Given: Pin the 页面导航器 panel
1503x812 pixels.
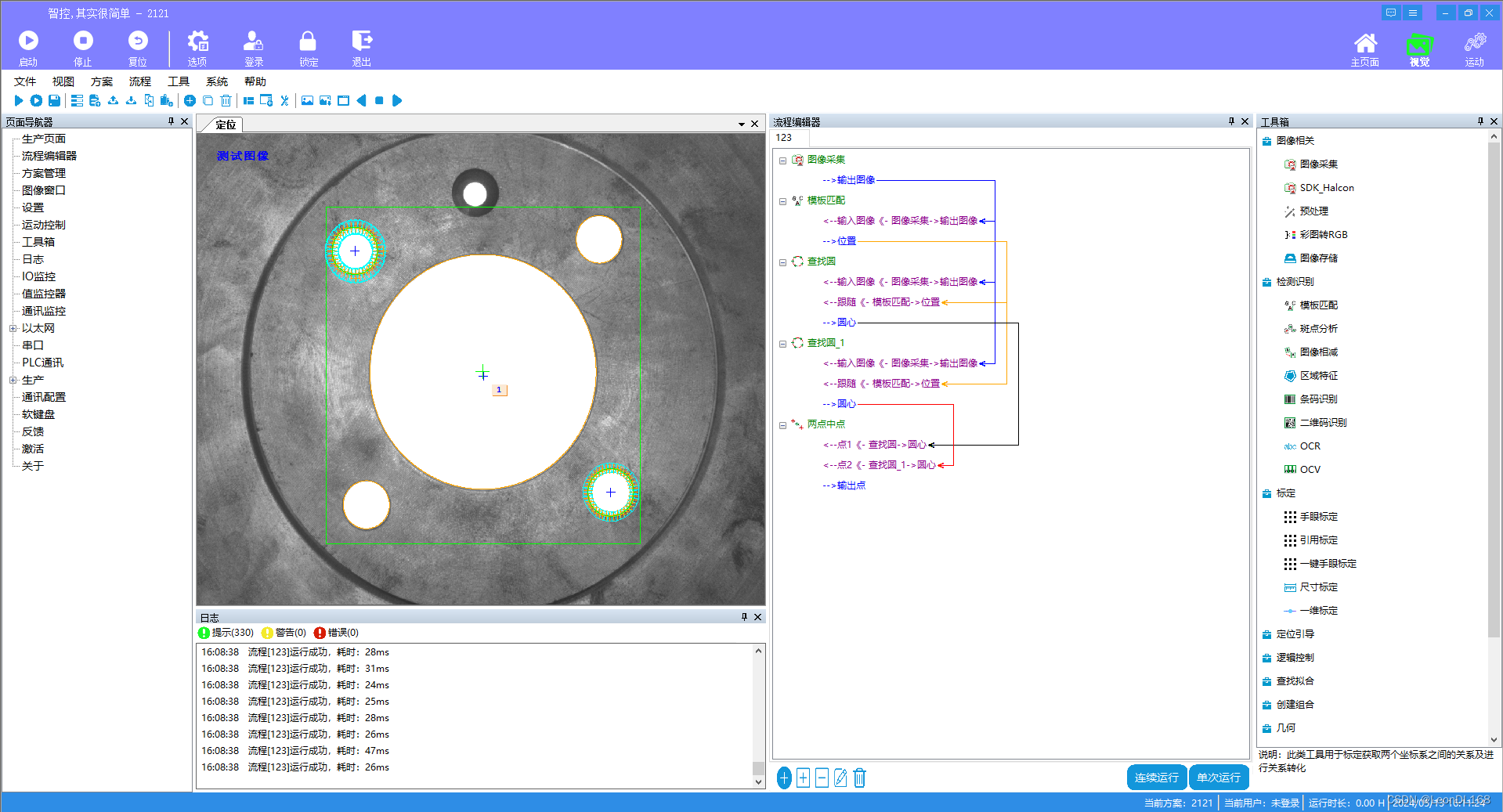Looking at the screenshot, I should point(171,121).
